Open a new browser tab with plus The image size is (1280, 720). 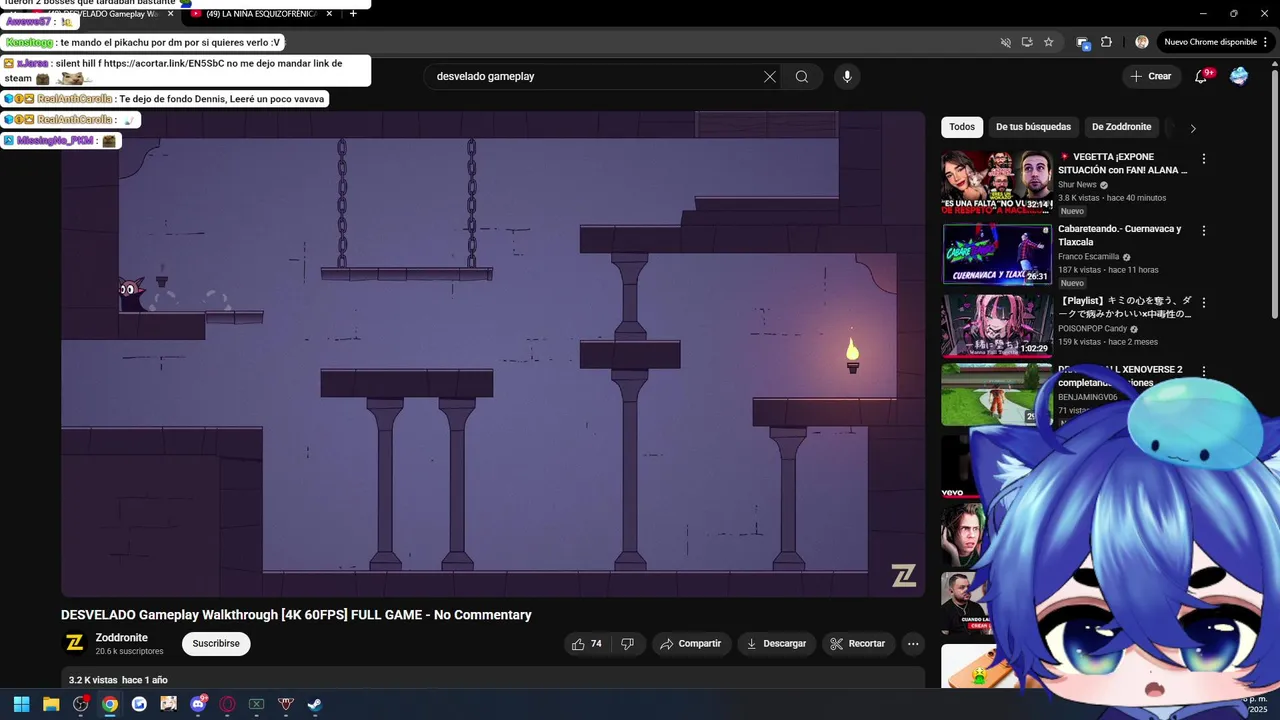(353, 14)
